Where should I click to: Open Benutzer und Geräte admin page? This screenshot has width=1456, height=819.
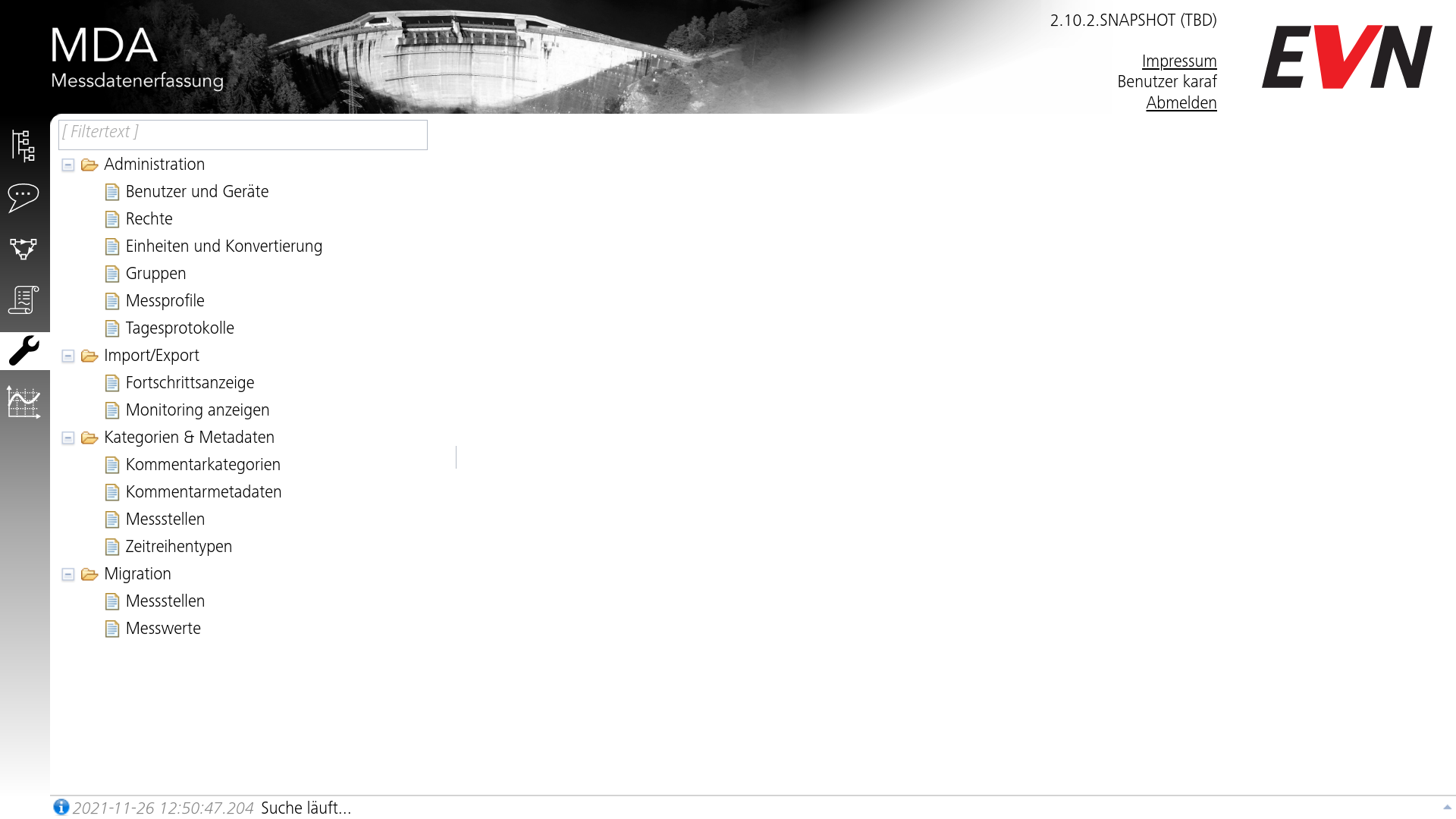(x=197, y=192)
